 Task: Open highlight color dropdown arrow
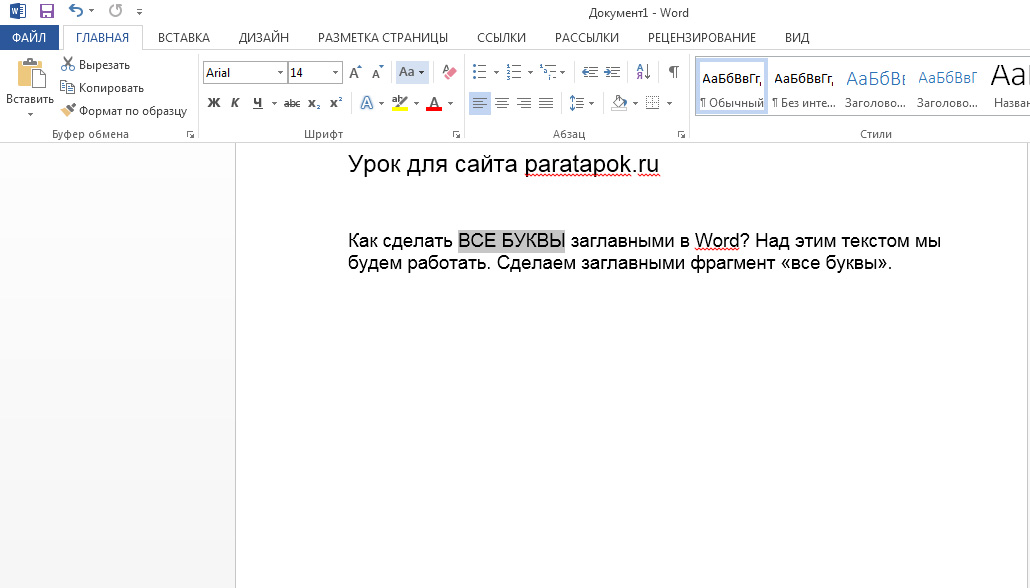click(416, 103)
